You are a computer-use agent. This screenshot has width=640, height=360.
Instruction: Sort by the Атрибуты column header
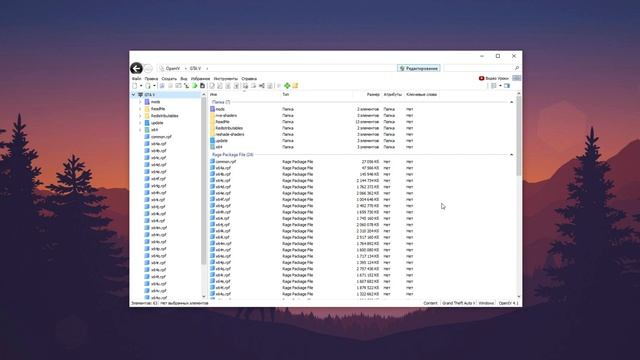393,95
